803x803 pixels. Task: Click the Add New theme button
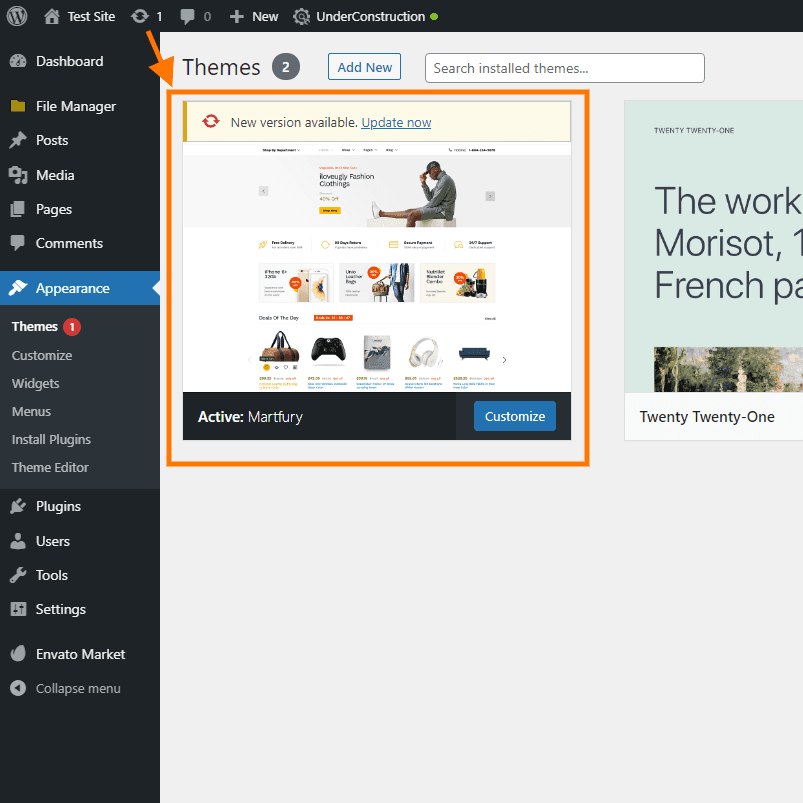[364, 67]
